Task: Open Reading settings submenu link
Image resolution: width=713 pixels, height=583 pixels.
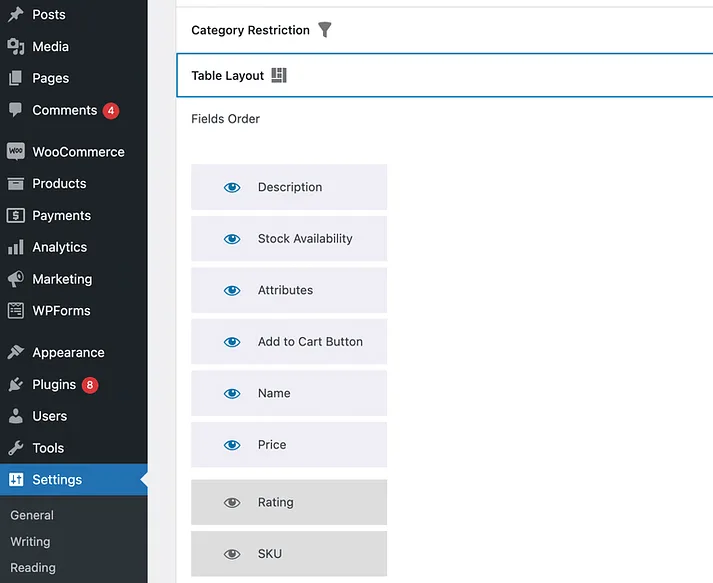Action: coord(33,568)
